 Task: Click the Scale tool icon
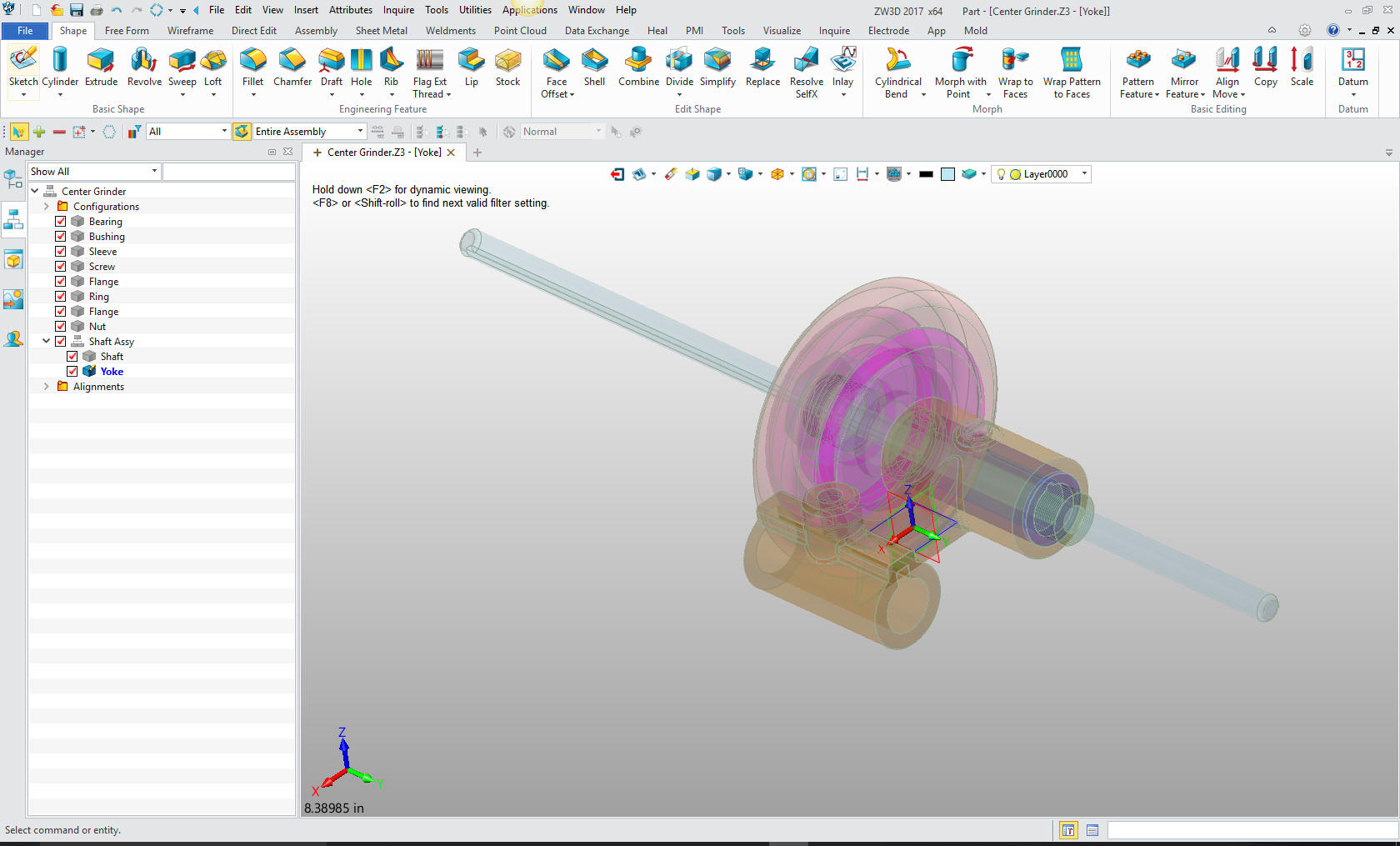1302,68
